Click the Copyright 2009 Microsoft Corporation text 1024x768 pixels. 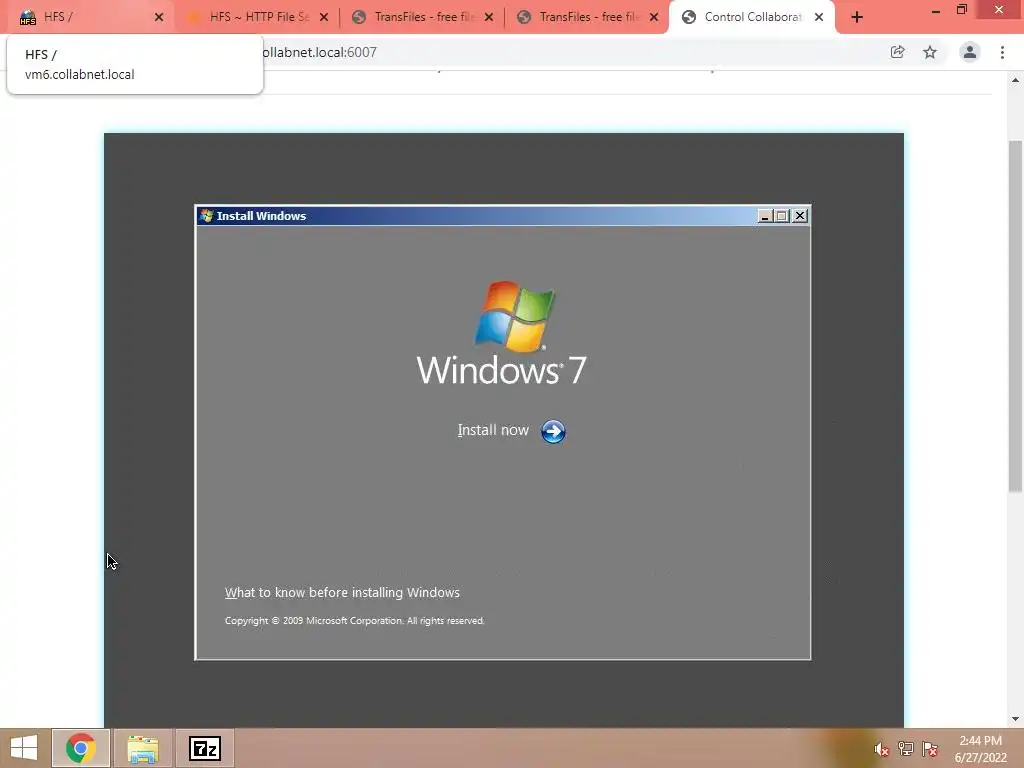[x=354, y=620]
